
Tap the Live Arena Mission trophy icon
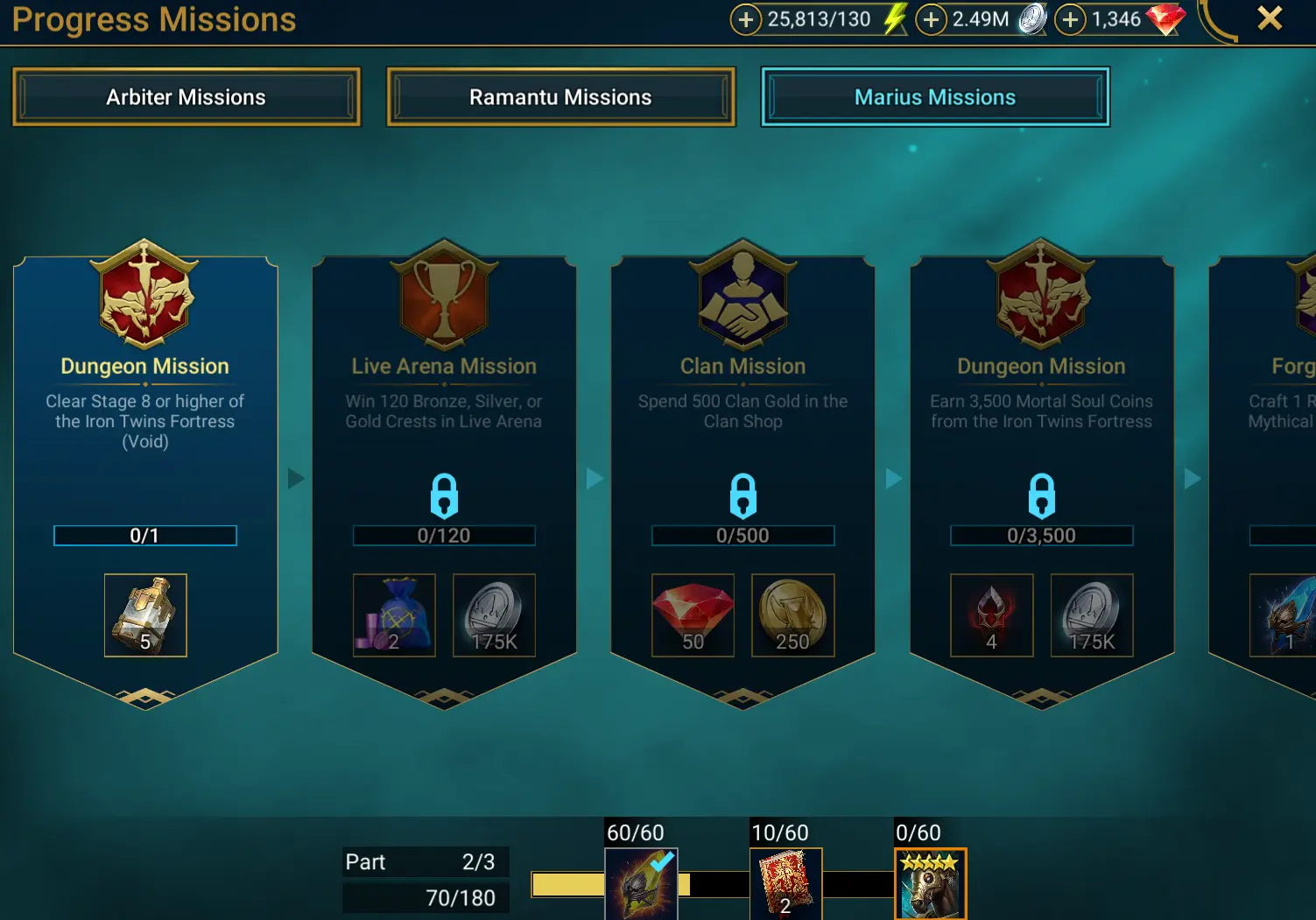coord(444,295)
